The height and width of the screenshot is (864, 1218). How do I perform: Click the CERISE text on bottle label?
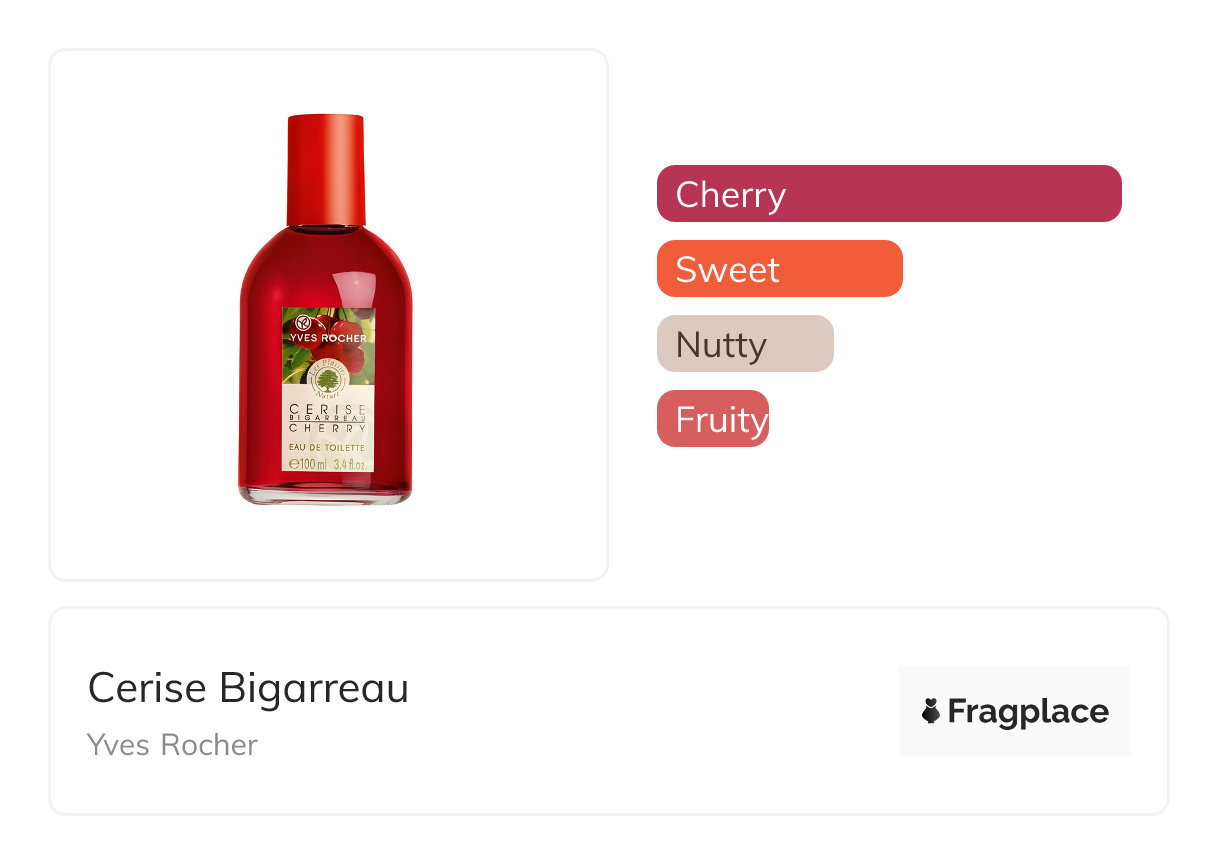(x=327, y=409)
